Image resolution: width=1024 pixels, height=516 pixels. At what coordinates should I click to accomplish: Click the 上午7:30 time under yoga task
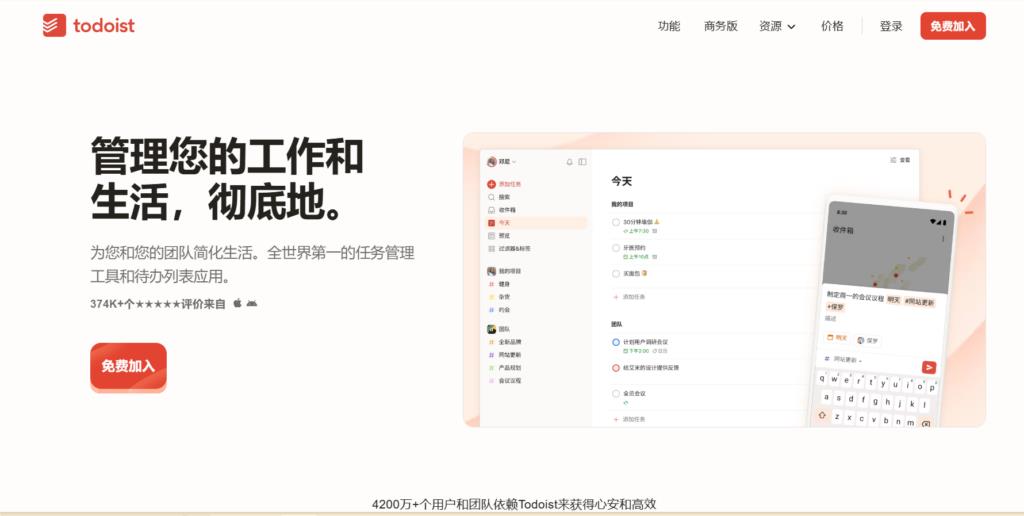click(x=636, y=231)
